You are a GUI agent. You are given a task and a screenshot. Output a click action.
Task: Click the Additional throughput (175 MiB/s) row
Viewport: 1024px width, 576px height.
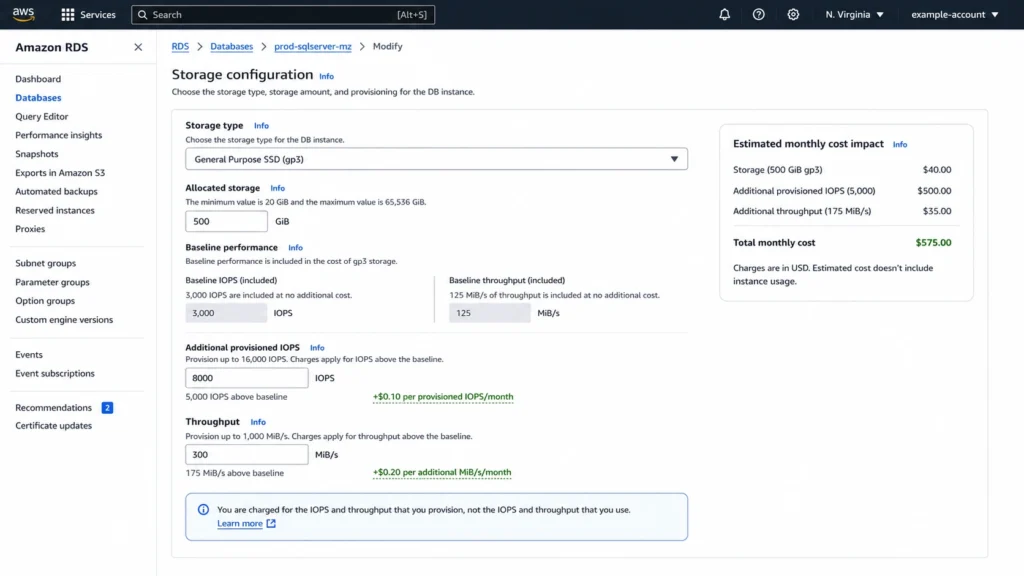pos(842,211)
